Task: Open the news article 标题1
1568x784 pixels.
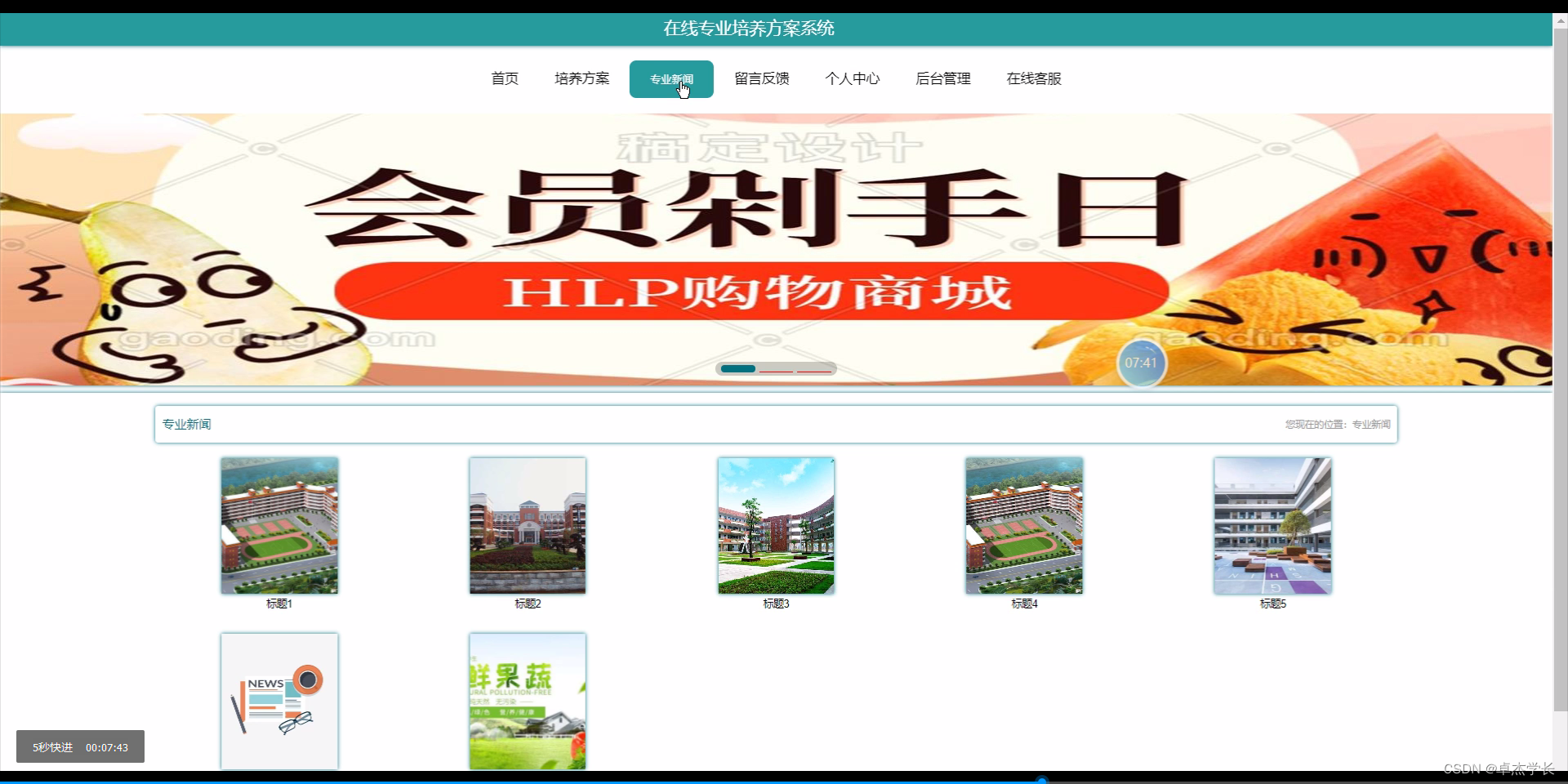Action: coord(278,525)
